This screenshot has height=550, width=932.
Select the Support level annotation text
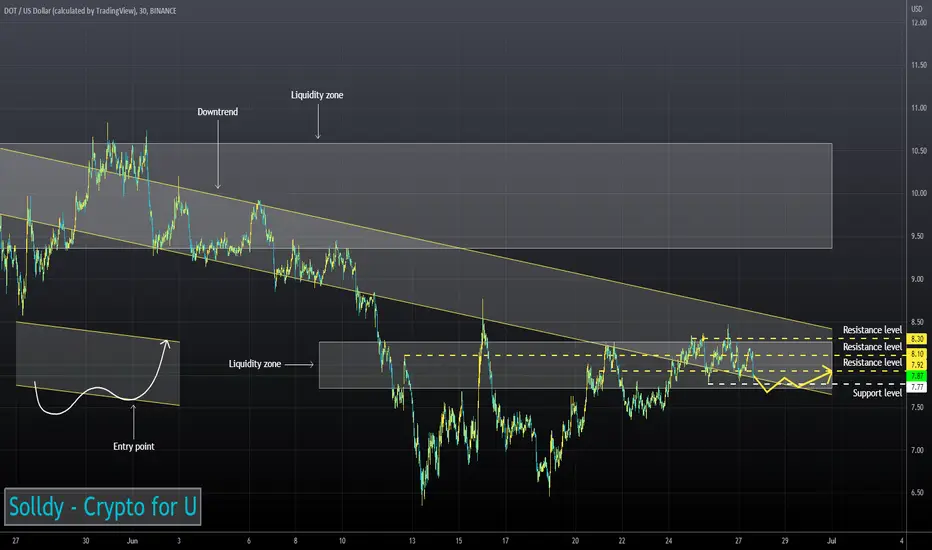click(877, 393)
